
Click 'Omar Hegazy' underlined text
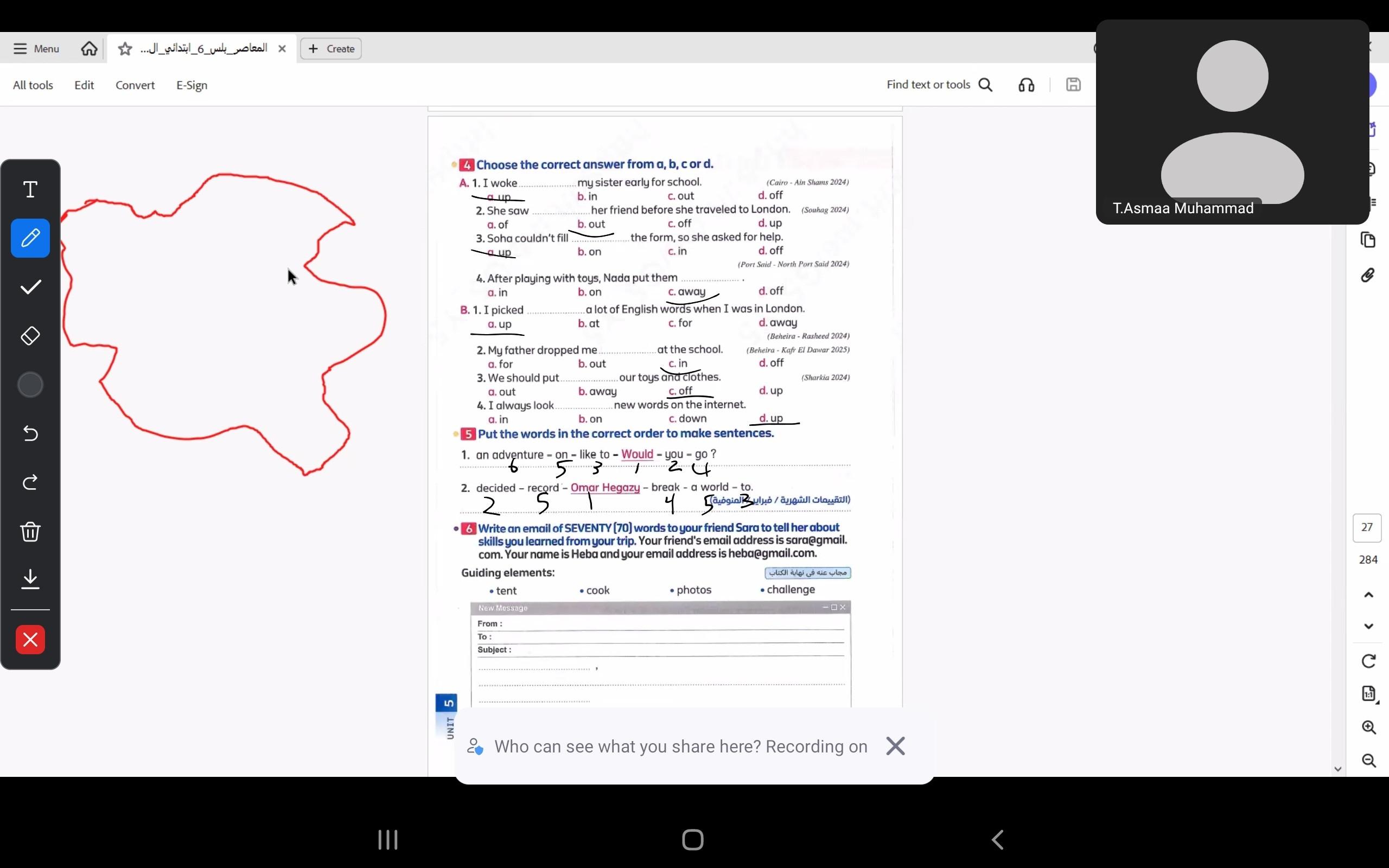coord(605,487)
